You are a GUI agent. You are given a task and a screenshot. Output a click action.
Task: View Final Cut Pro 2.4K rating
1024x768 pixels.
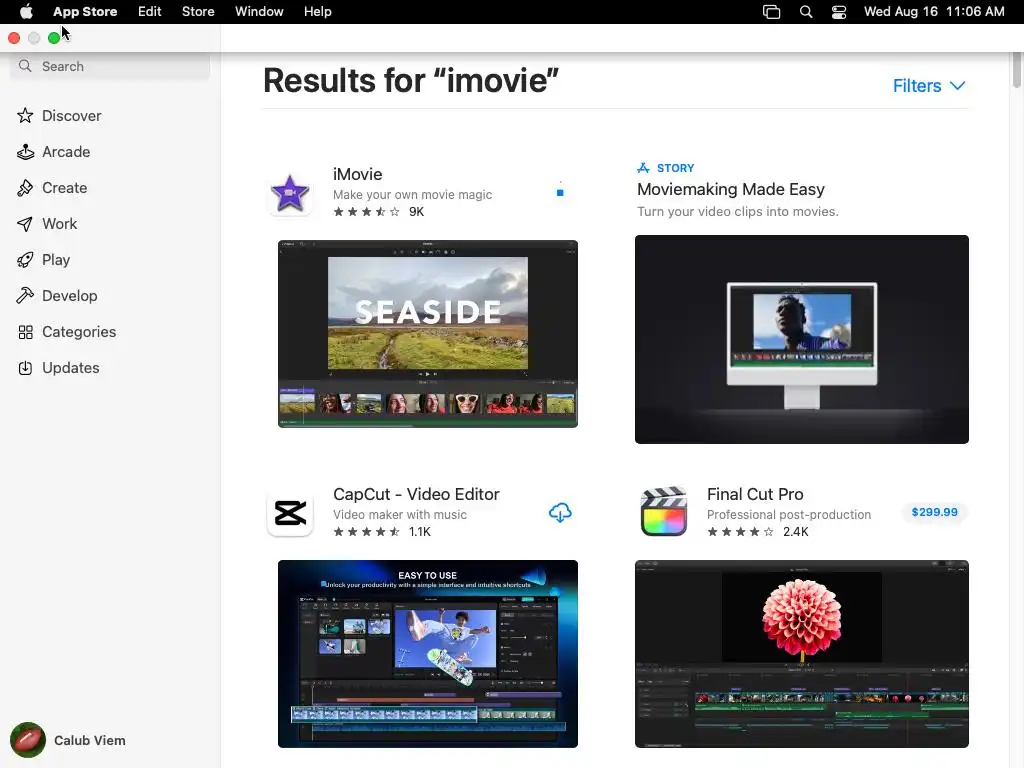coord(758,532)
